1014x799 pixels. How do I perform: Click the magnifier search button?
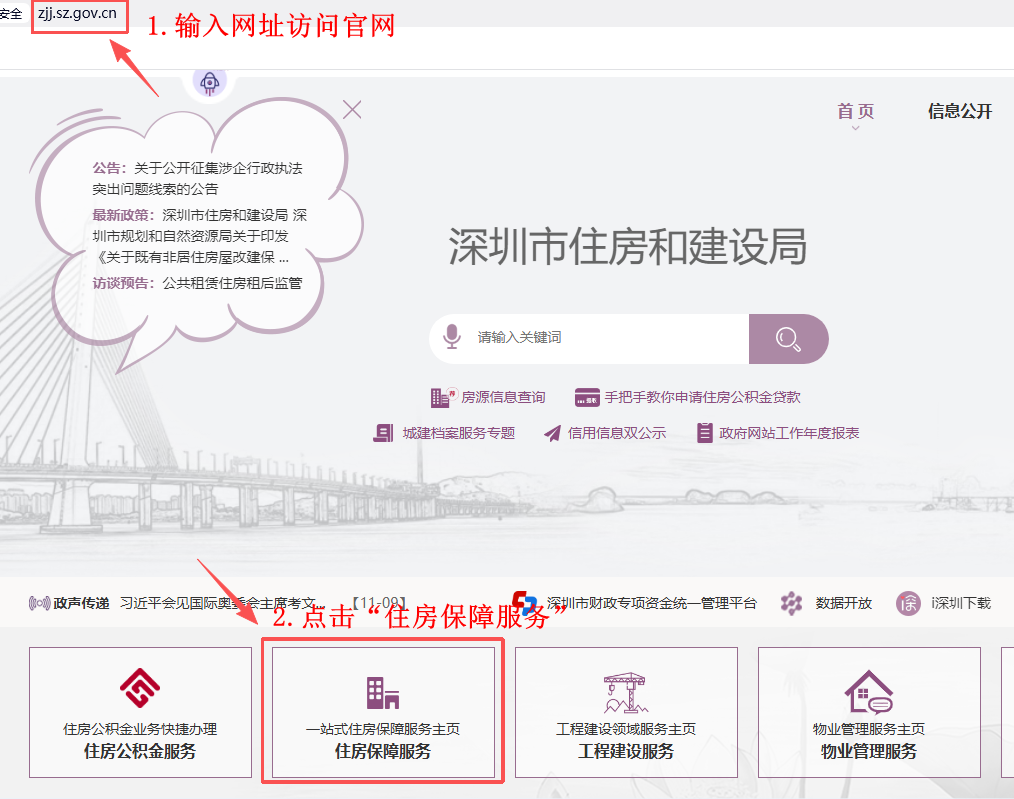788,338
